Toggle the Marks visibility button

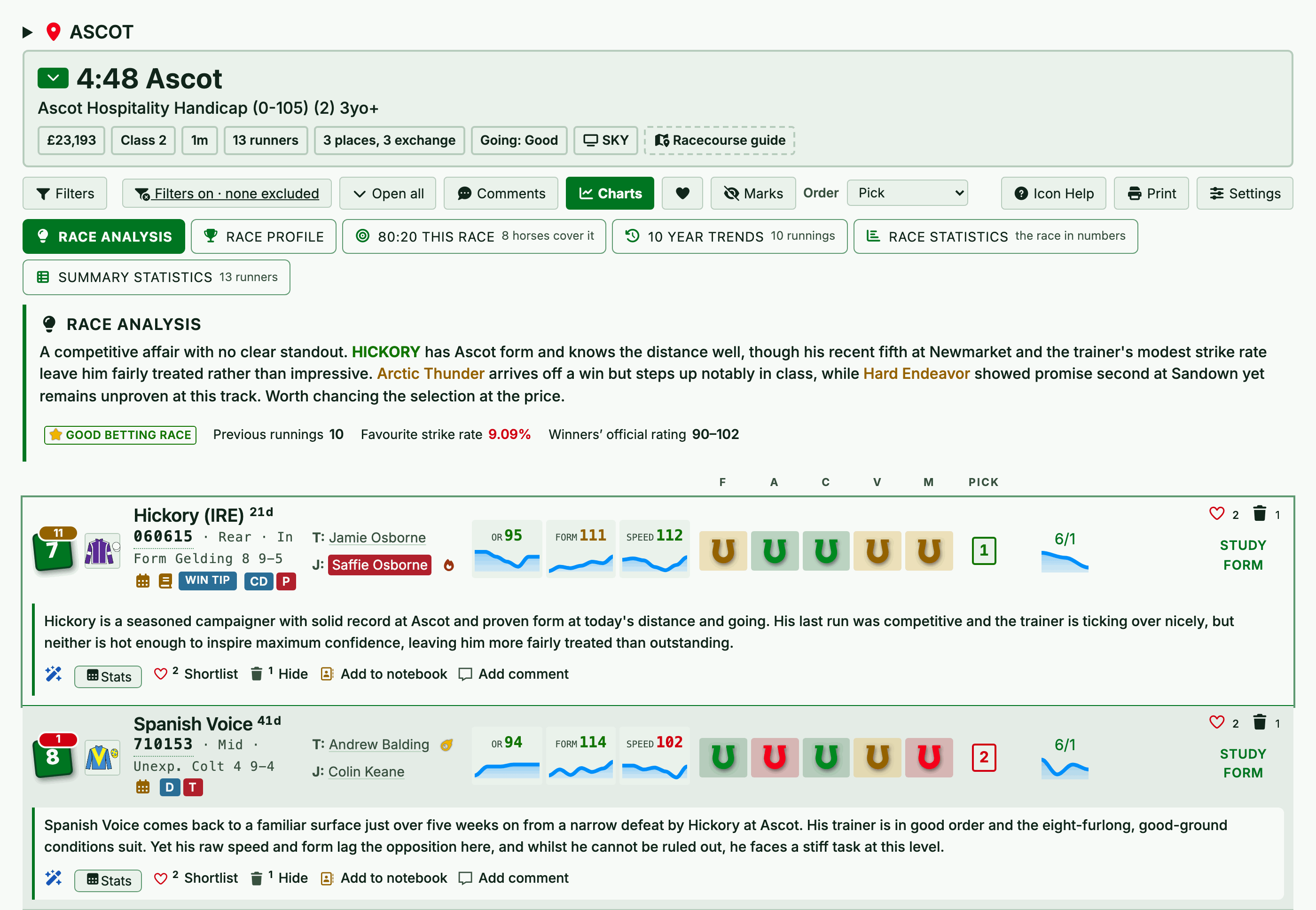point(753,193)
